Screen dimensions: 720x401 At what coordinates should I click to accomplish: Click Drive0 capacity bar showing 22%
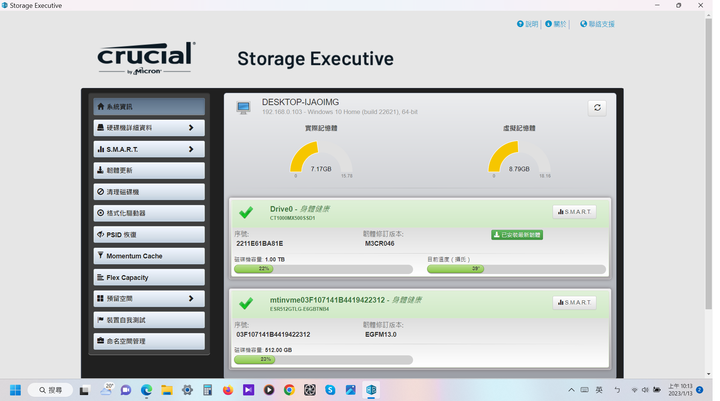(323, 269)
